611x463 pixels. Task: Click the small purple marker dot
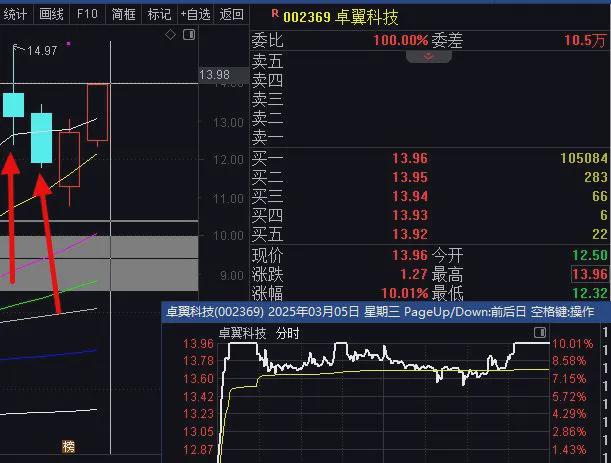pyautogui.click(x=69, y=44)
